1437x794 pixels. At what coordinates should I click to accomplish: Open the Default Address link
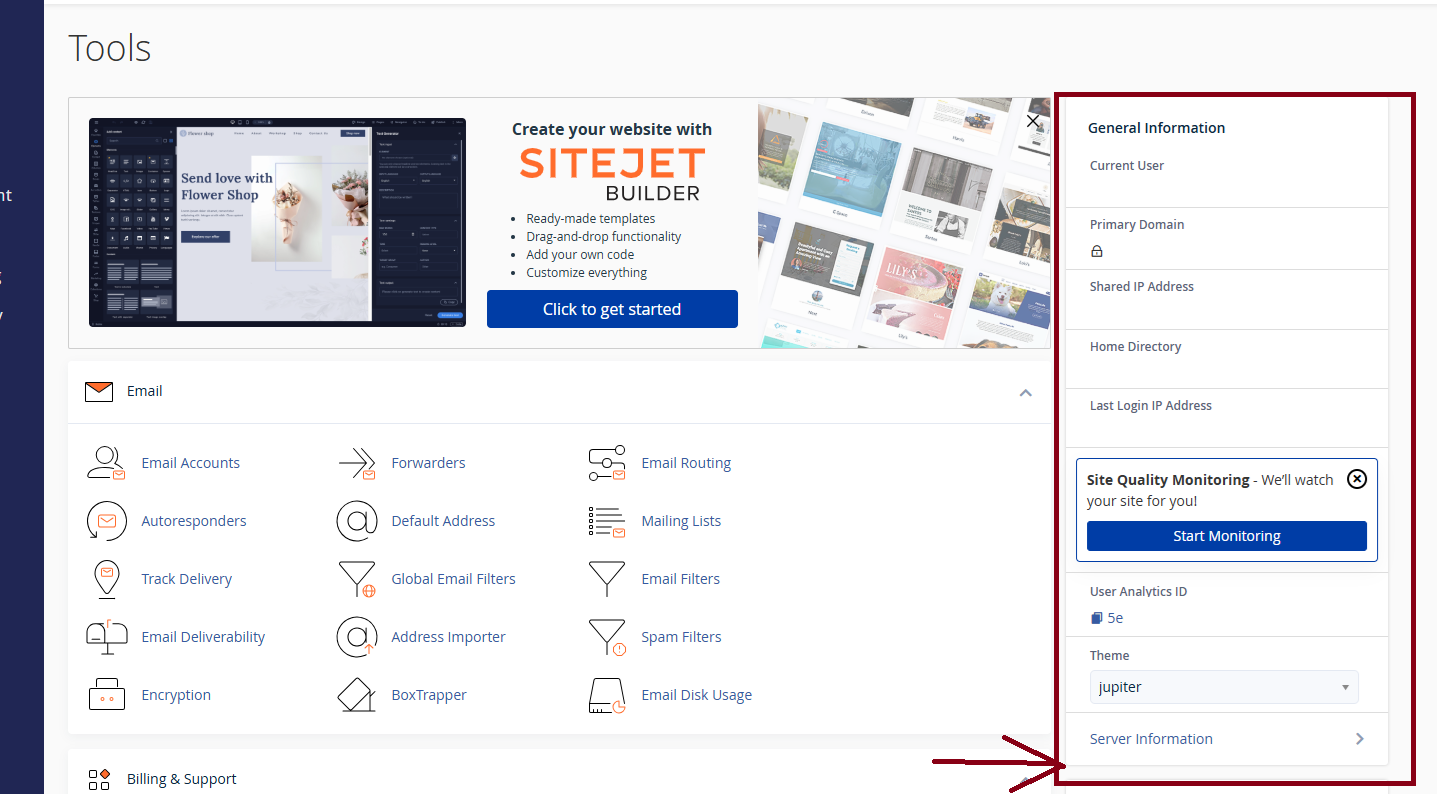(x=443, y=521)
